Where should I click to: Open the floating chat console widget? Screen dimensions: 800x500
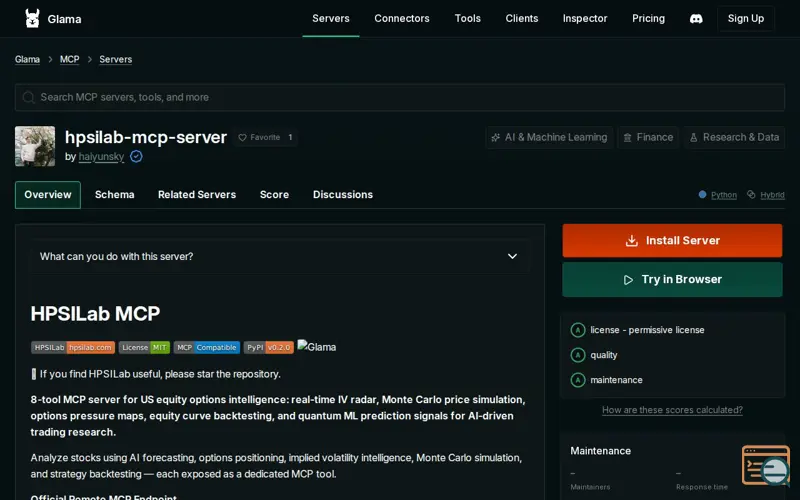coord(766,465)
